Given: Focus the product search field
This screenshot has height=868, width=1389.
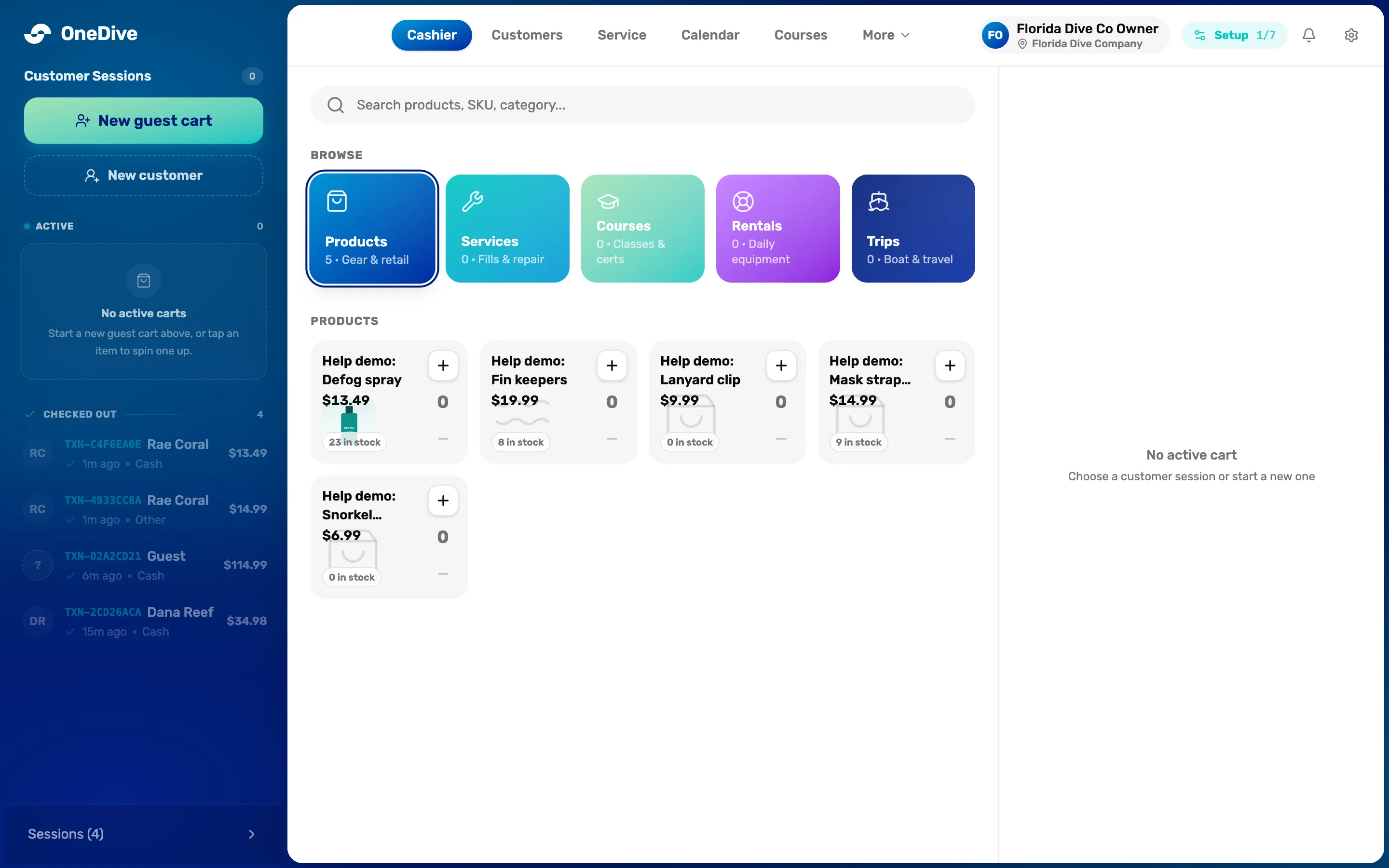Looking at the screenshot, I should (x=643, y=105).
